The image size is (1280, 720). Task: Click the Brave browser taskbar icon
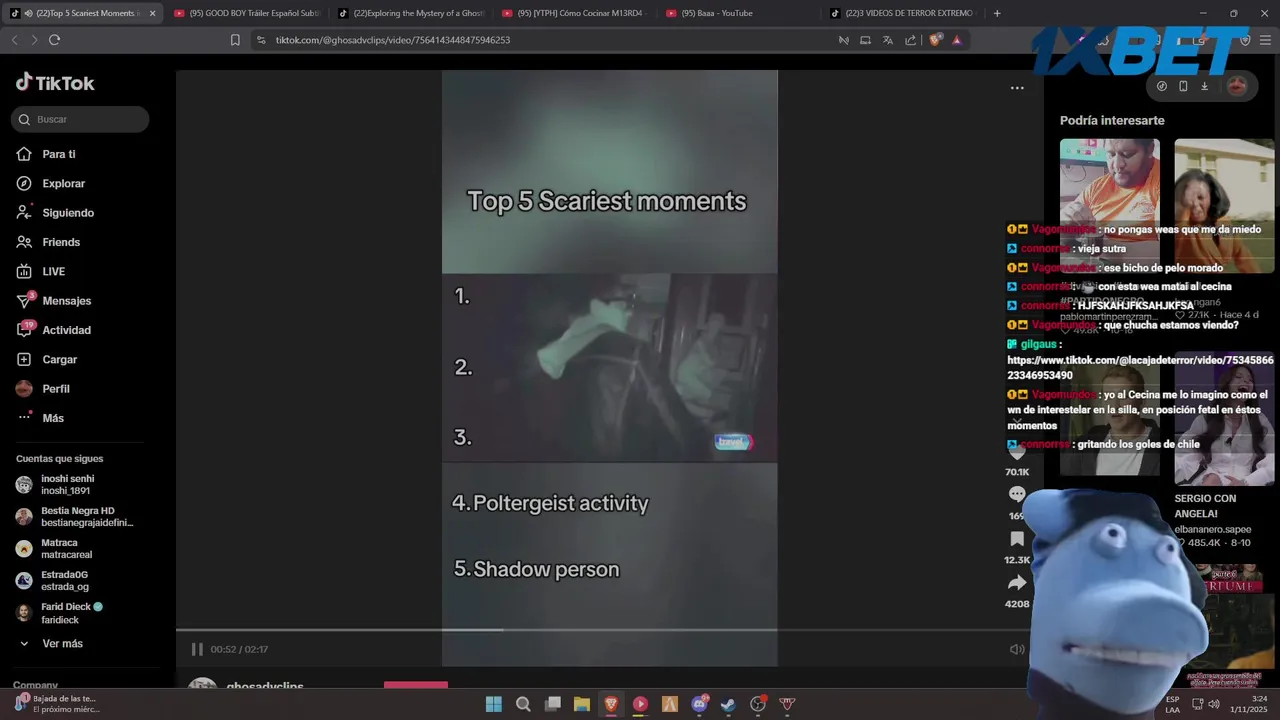(611, 704)
